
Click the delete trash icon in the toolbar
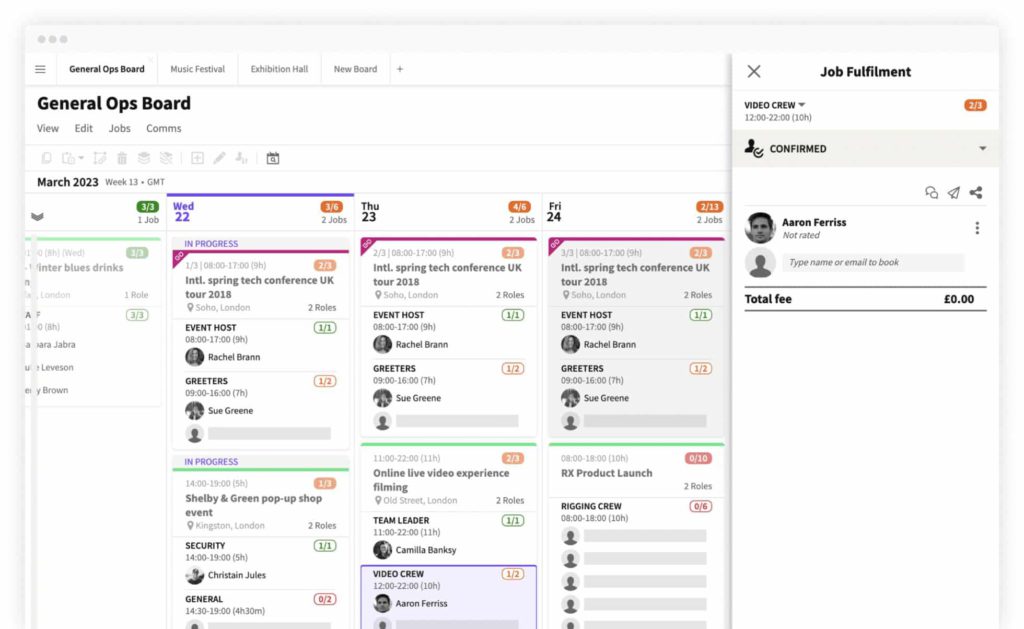pos(122,158)
